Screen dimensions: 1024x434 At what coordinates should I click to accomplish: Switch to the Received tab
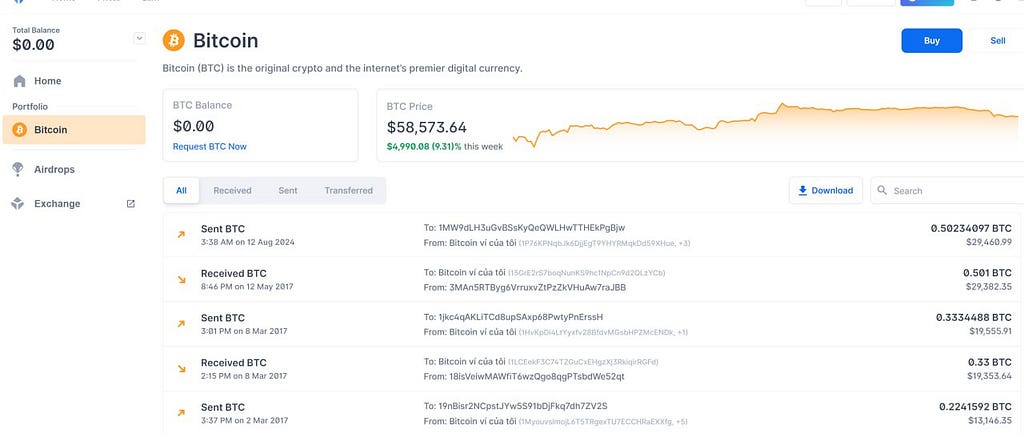point(232,191)
